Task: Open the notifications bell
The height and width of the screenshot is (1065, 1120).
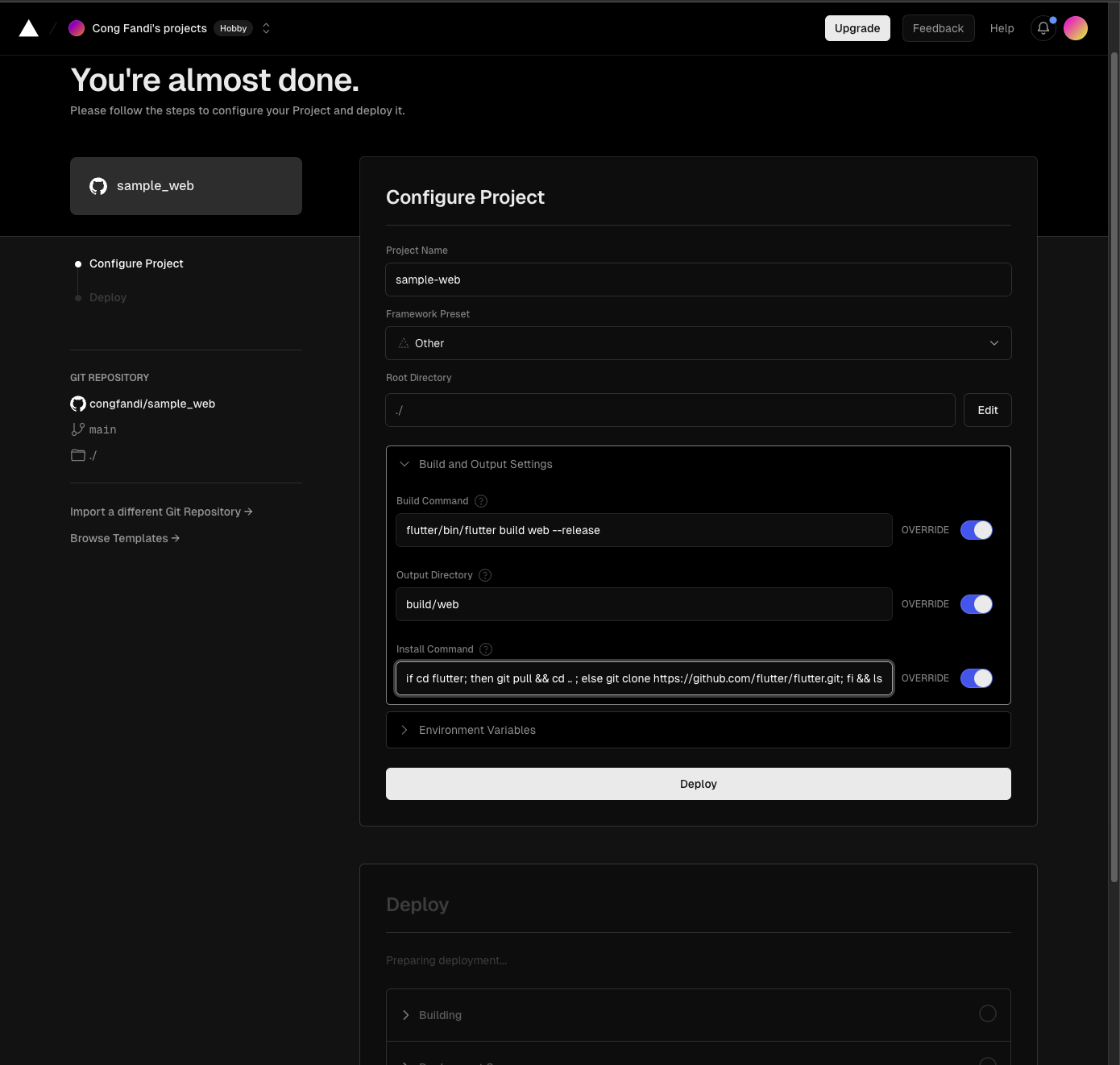Action: 1043,28
